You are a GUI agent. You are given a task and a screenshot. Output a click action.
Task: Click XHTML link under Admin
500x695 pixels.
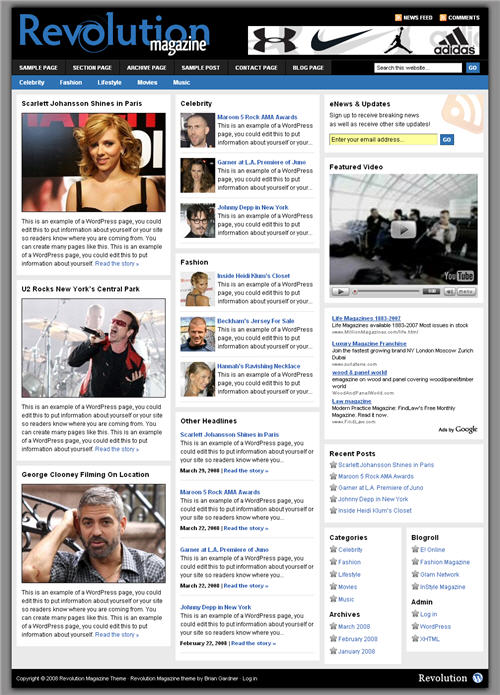(x=430, y=639)
